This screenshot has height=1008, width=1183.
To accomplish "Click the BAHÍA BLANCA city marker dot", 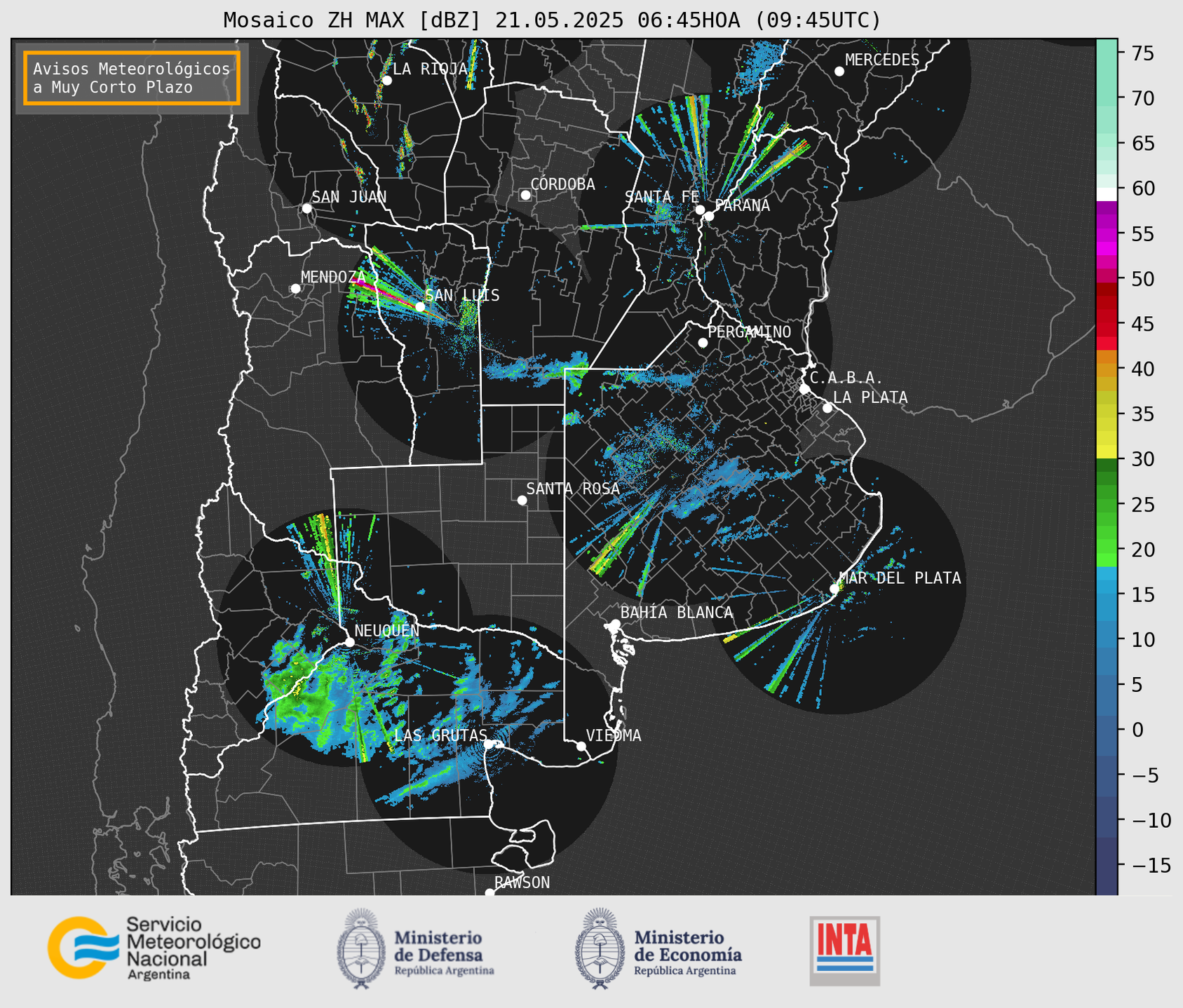I will [x=615, y=624].
